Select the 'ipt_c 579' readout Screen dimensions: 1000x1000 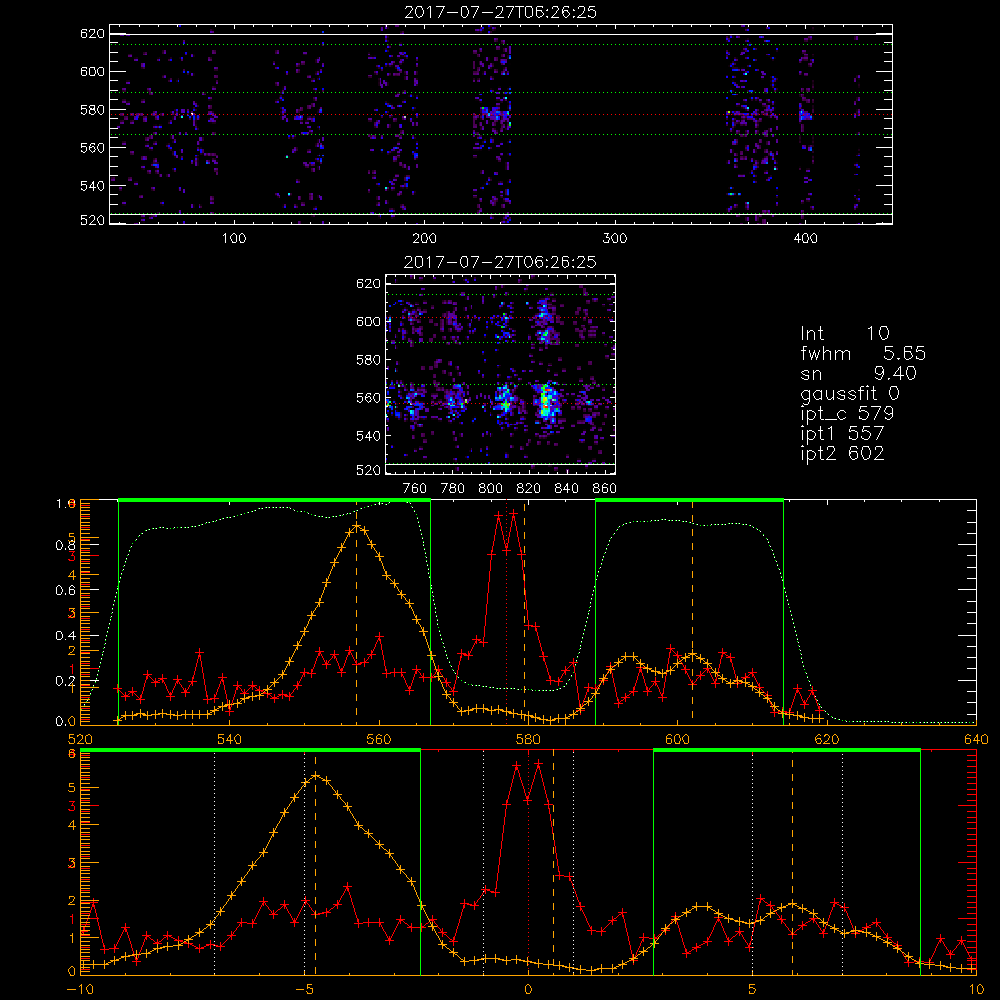click(x=847, y=414)
